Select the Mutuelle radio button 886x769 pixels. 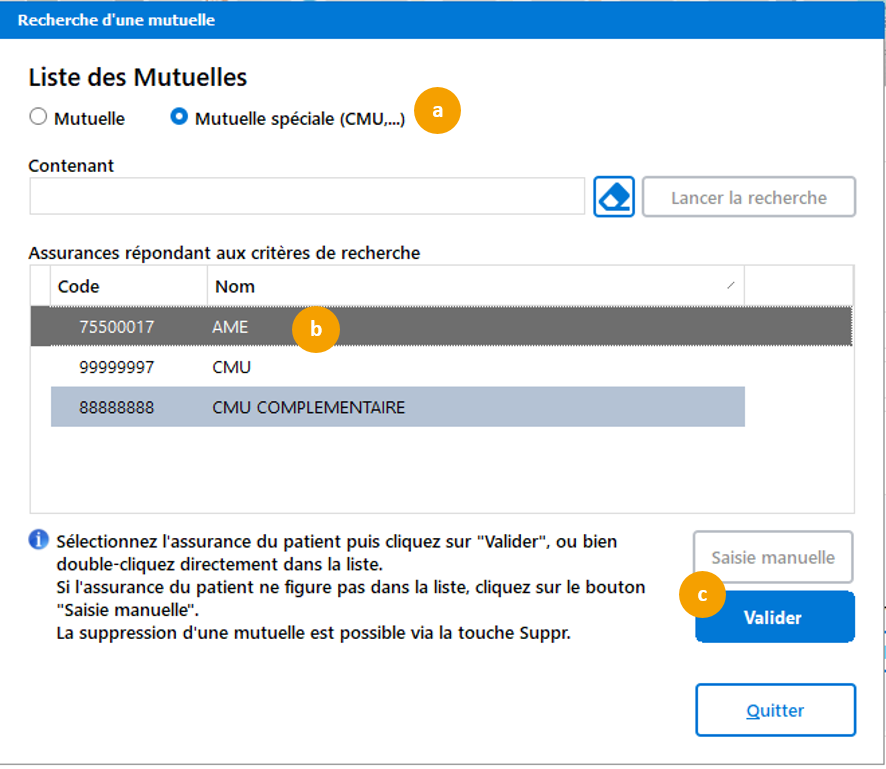[x=39, y=118]
